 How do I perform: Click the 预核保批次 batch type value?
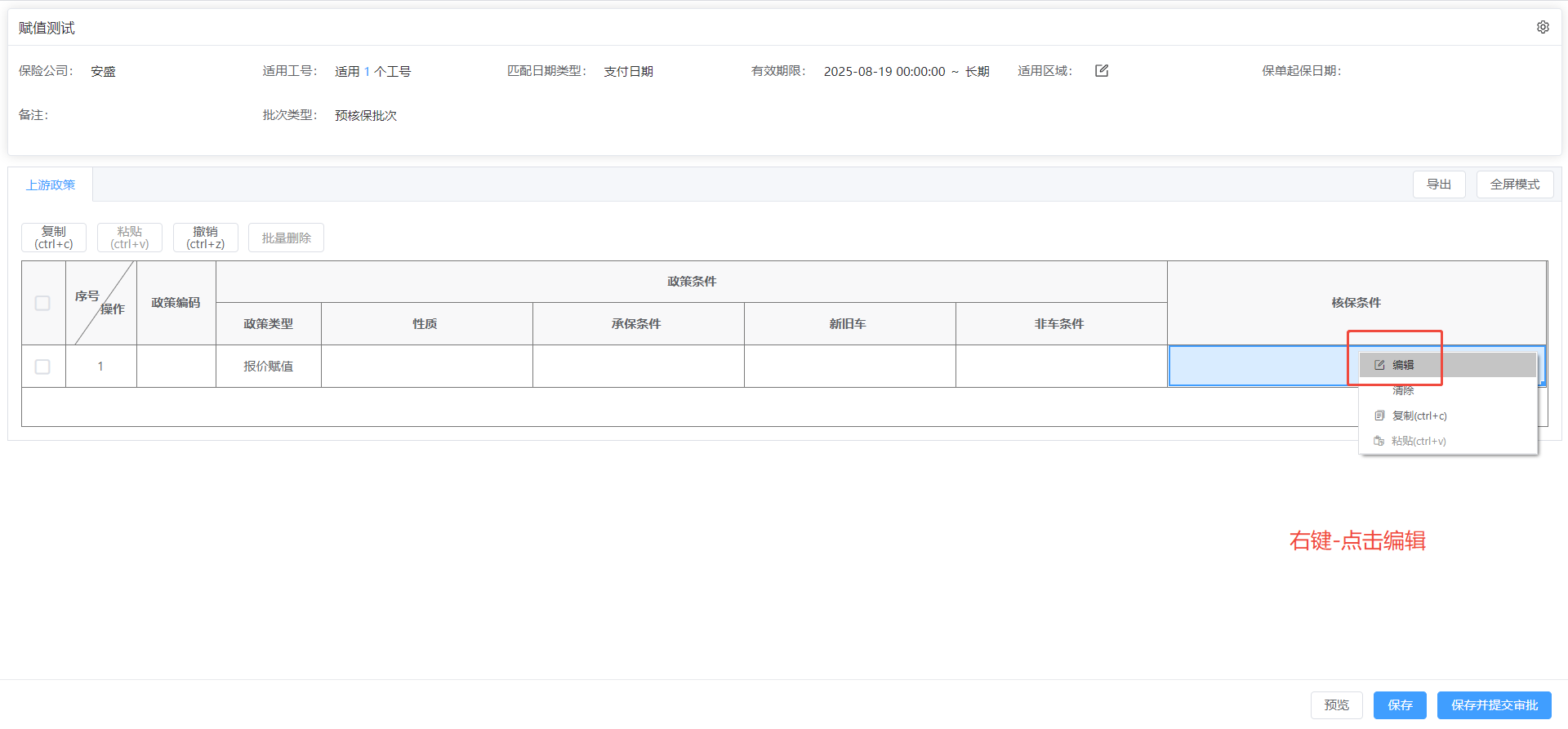click(366, 115)
